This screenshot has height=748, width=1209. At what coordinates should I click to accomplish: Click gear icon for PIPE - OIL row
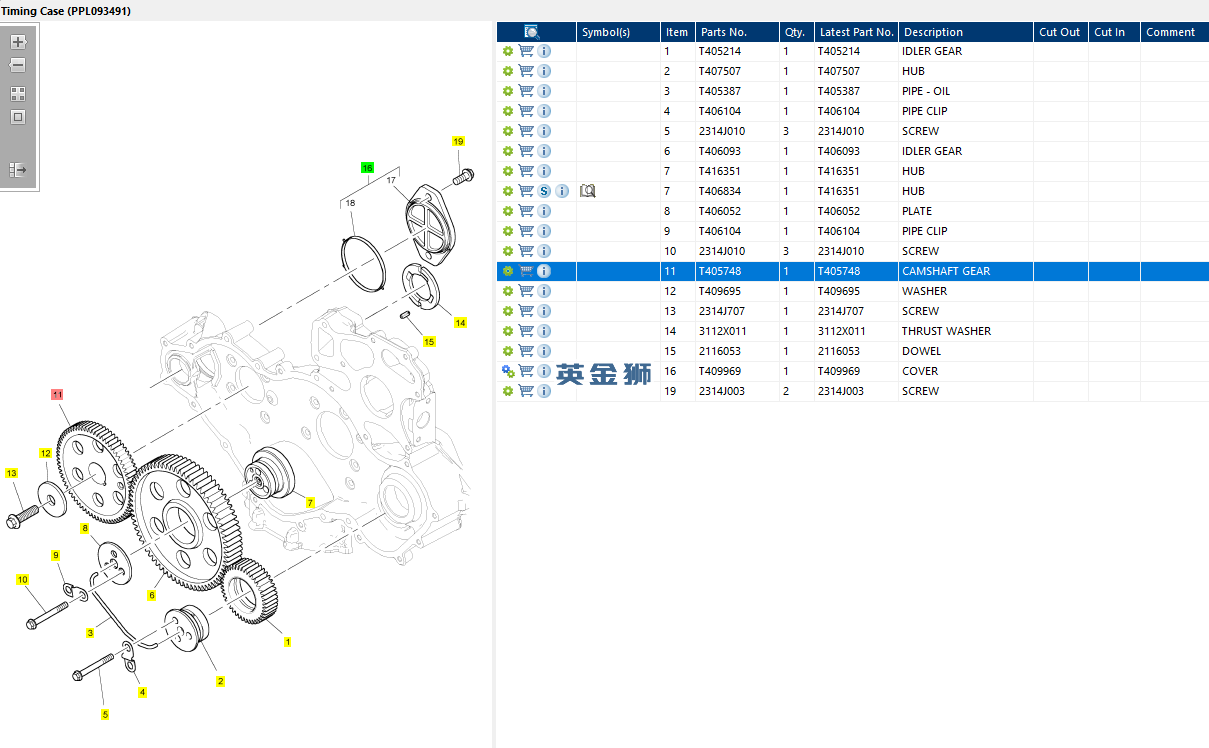coord(508,91)
